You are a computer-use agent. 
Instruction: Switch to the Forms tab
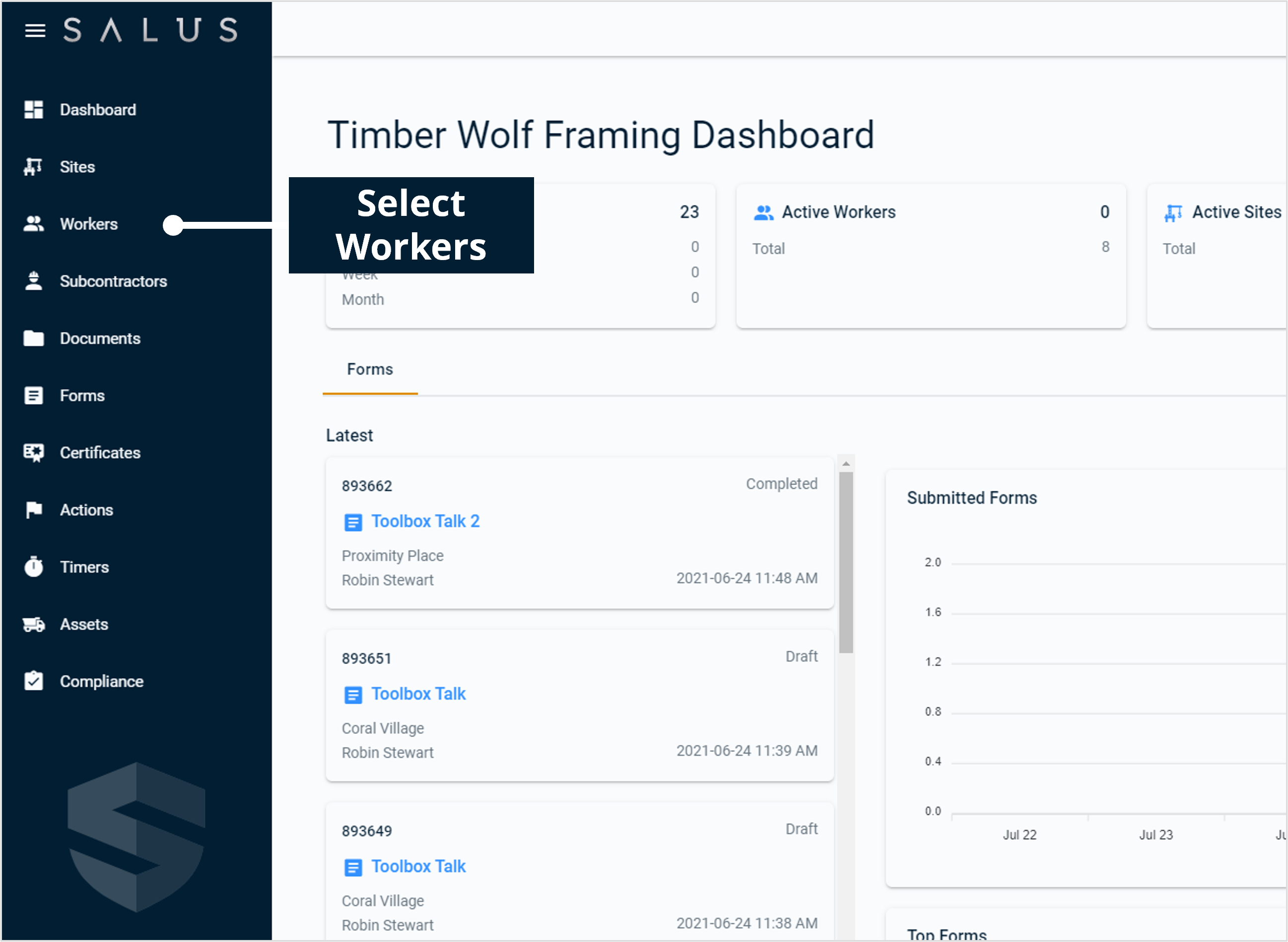pyautogui.click(x=369, y=369)
